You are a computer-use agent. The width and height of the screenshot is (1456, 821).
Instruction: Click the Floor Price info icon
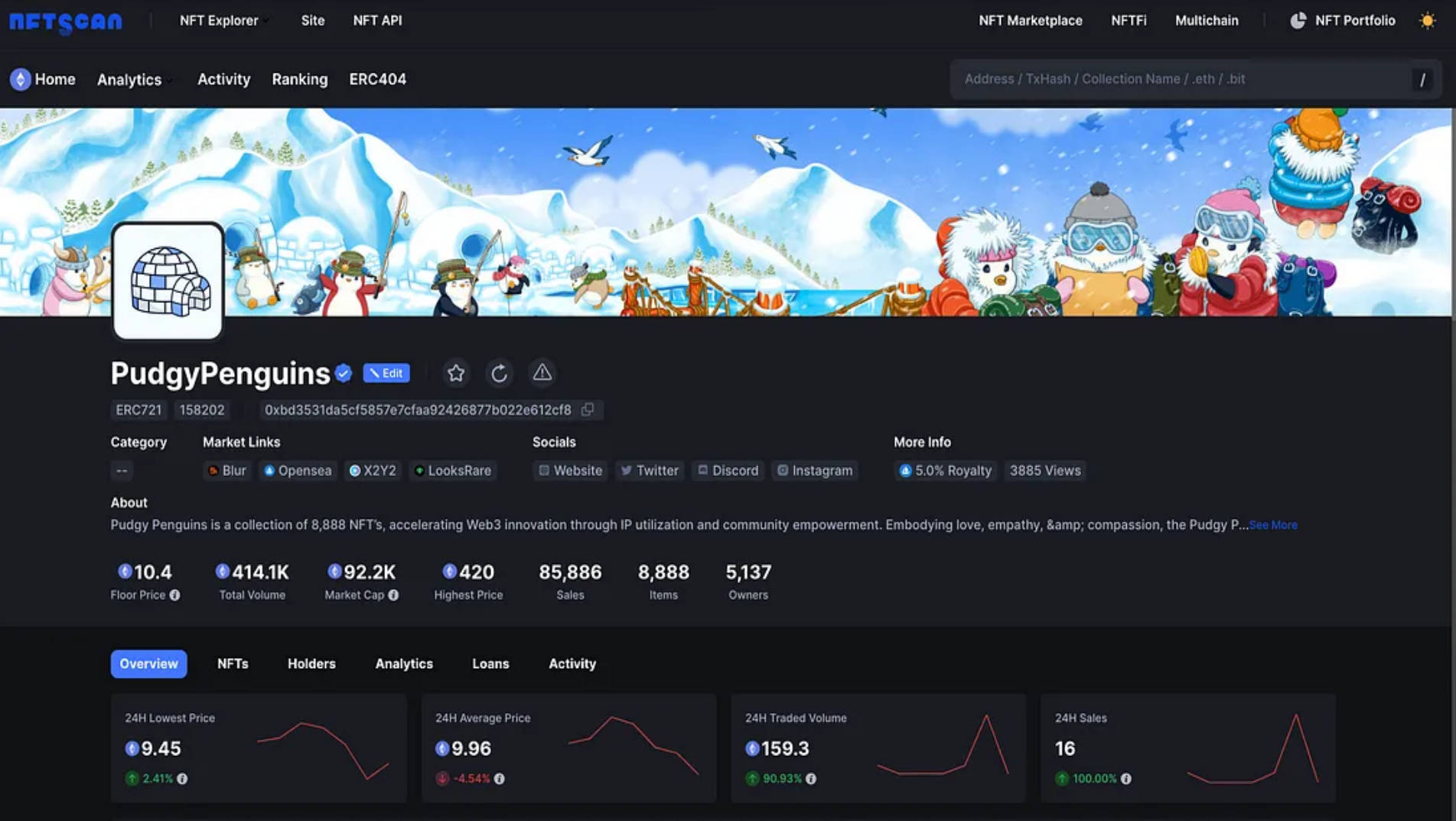click(175, 595)
